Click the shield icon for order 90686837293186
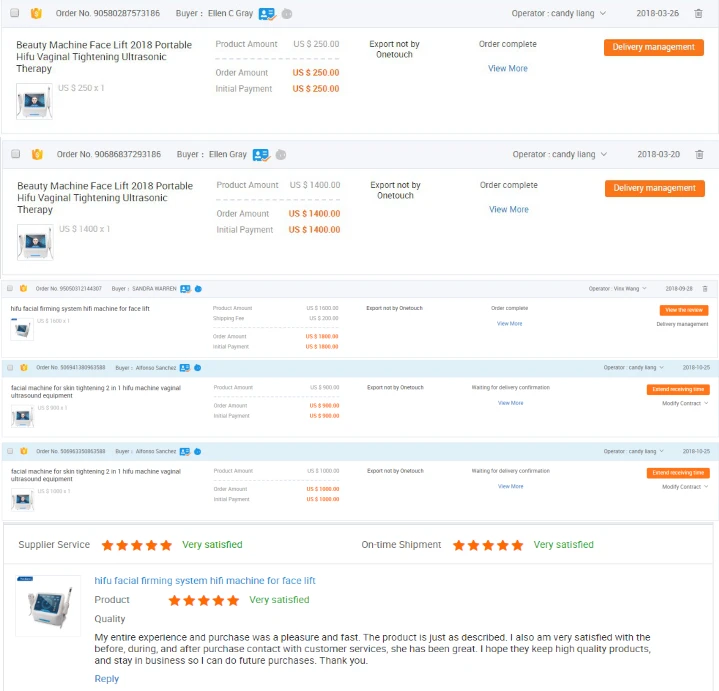This screenshot has width=719, height=691. (37, 154)
